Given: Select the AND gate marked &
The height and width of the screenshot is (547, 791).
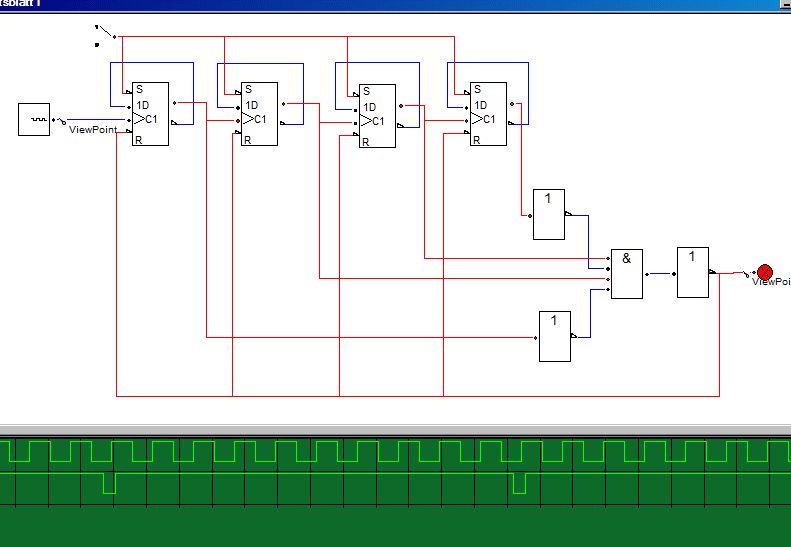Looking at the screenshot, I should [x=627, y=274].
